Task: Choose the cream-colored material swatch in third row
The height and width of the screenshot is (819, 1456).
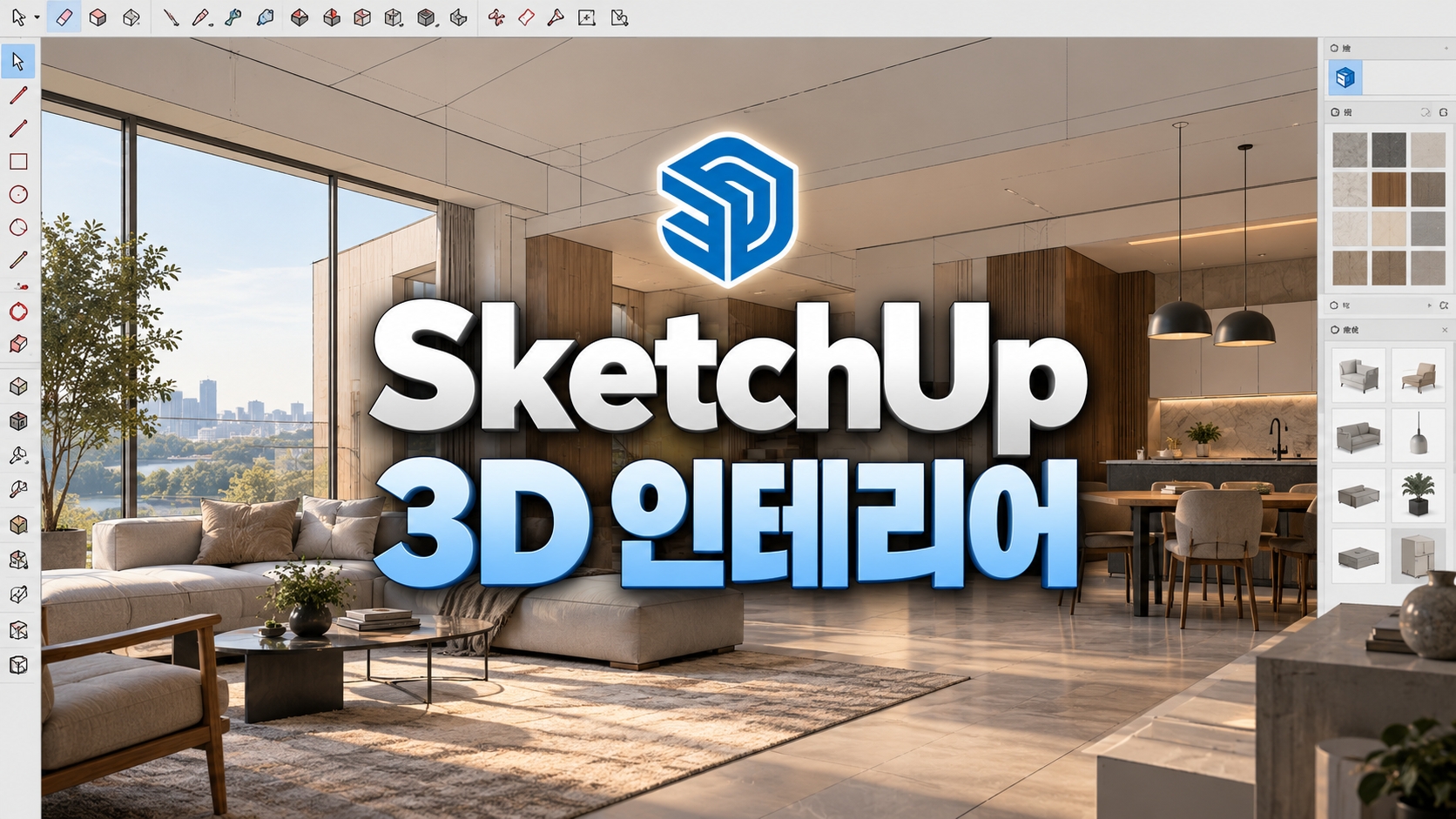Action: point(1389,229)
